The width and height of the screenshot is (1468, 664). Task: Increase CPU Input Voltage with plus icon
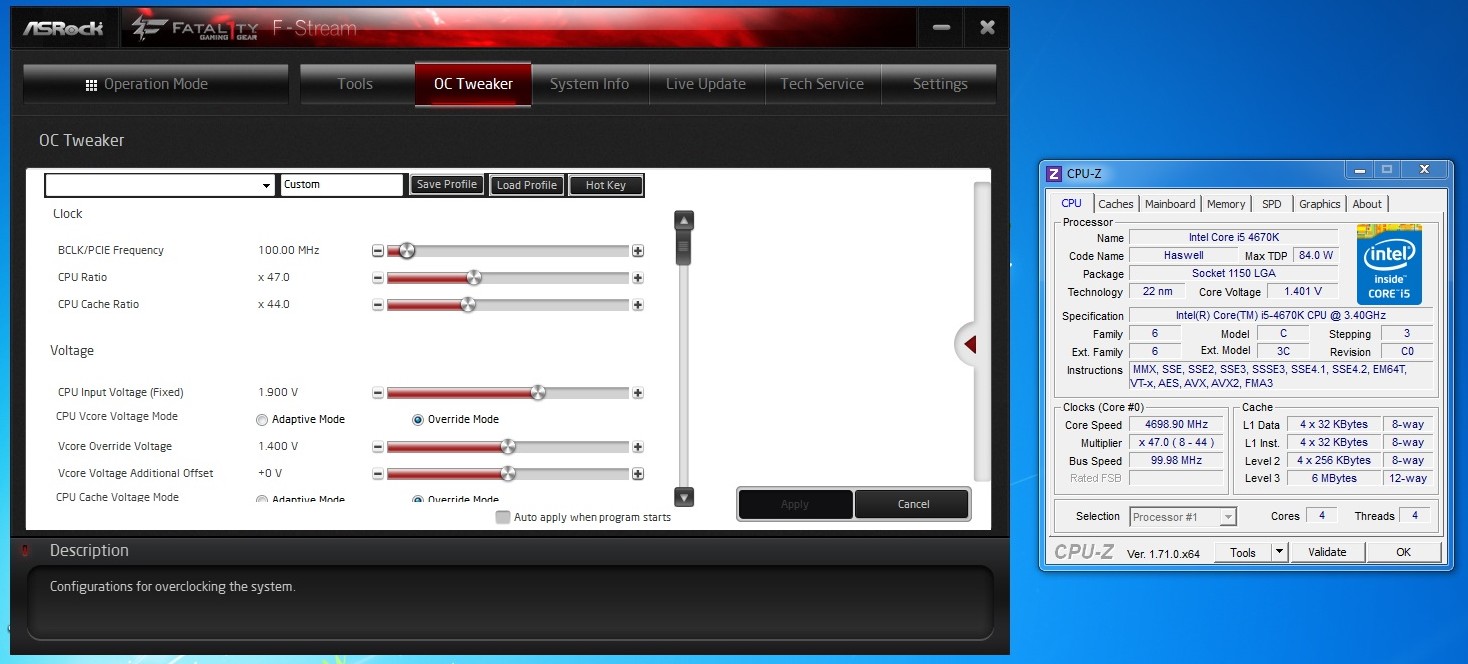pyautogui.click(x=637, y=393)
